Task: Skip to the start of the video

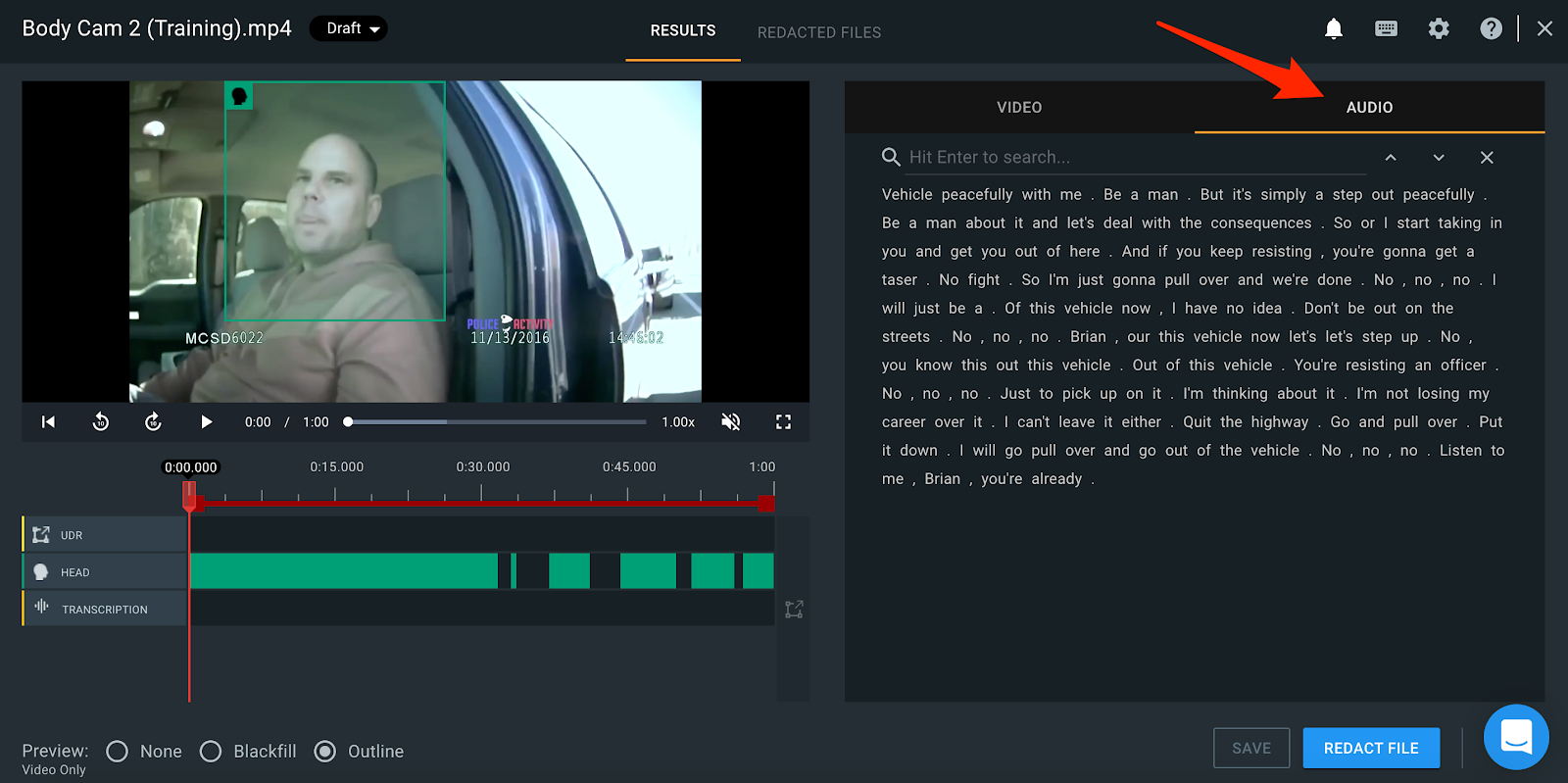Action: (x=48, y=421)
